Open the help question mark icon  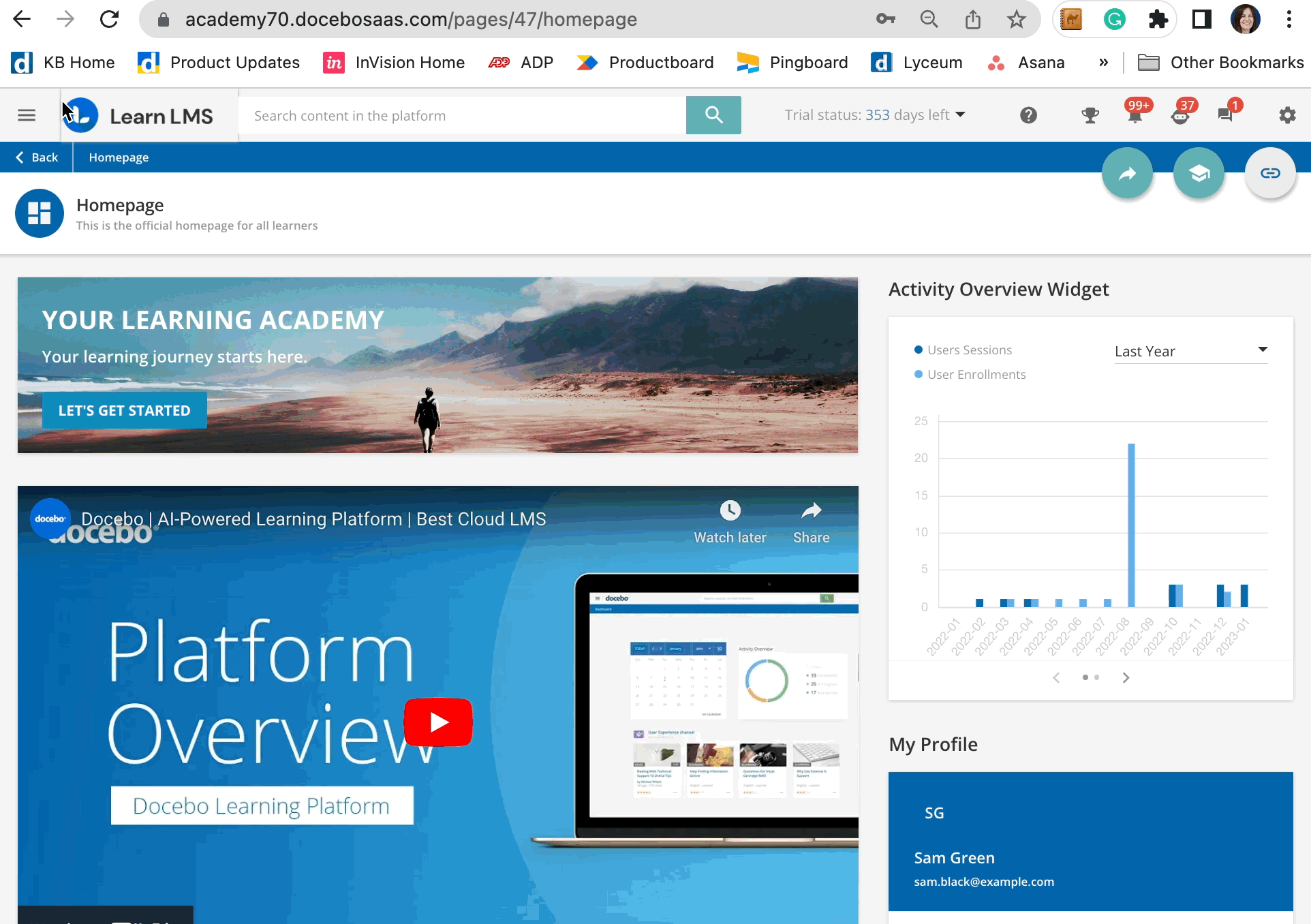point(1028,115)
